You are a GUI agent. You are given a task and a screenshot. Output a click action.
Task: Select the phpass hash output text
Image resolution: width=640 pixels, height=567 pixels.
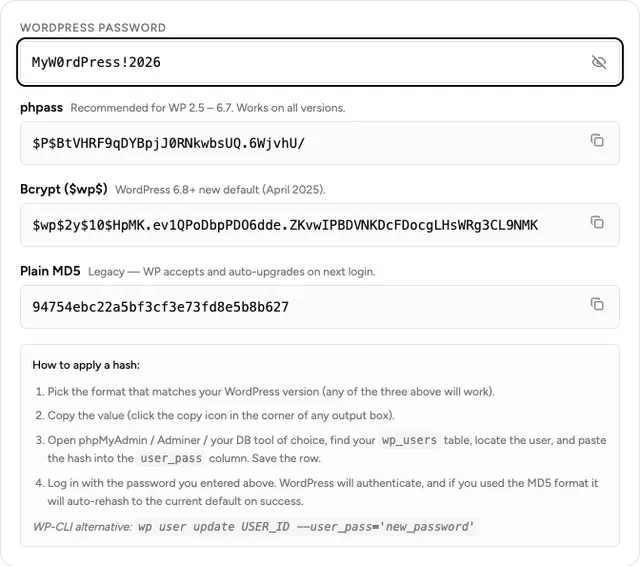pos(169,143)
